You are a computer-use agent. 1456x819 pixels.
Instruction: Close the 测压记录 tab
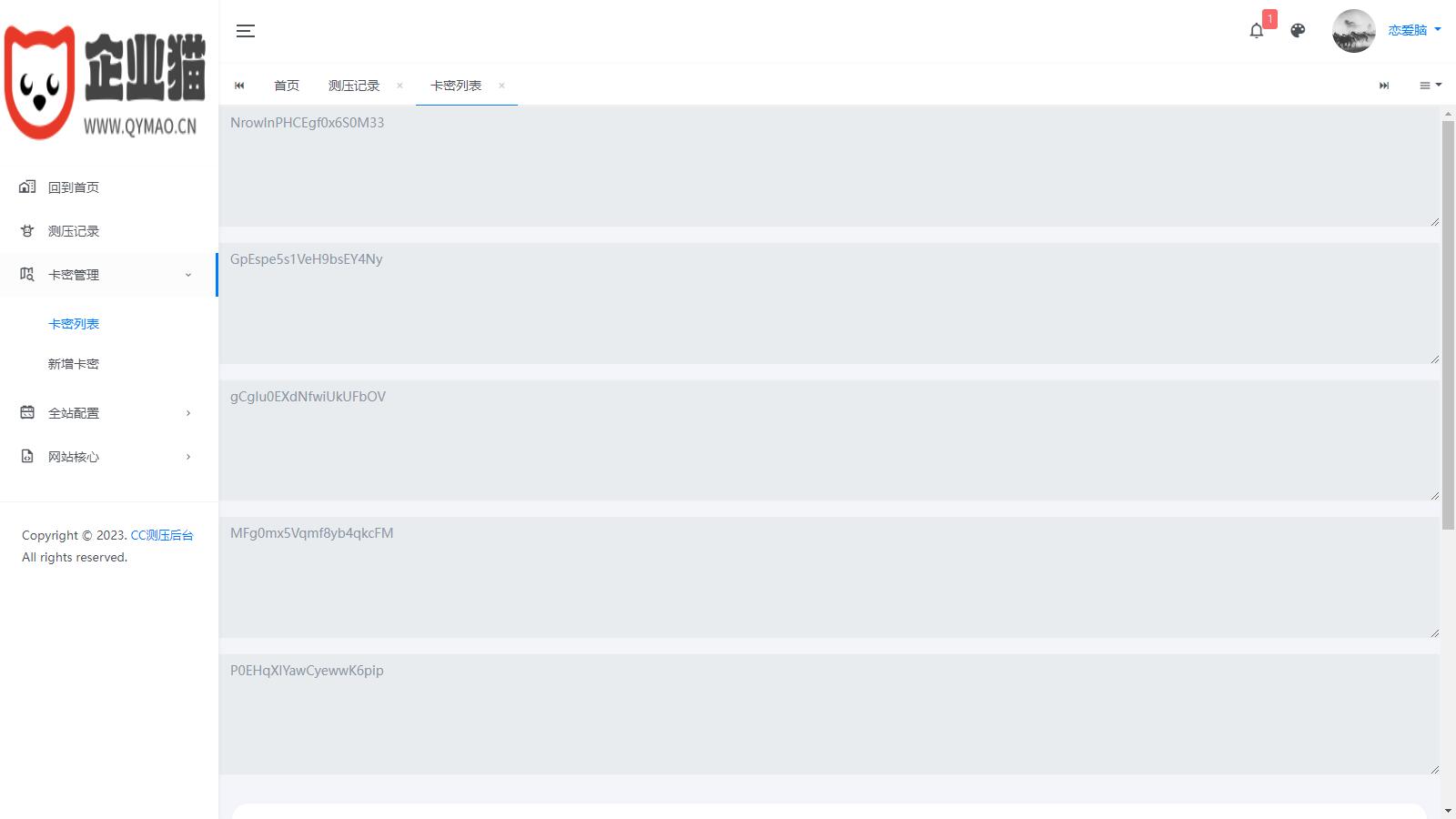point(399,86)
